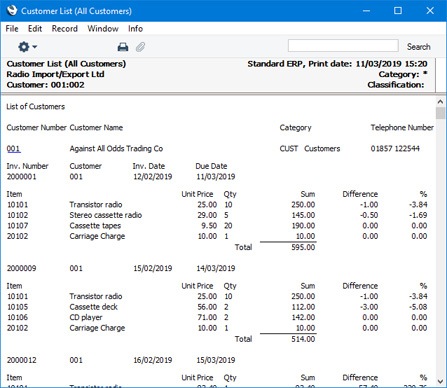Open customer 001 link
This screenshot has width=447, height=388.
[13, 149]
